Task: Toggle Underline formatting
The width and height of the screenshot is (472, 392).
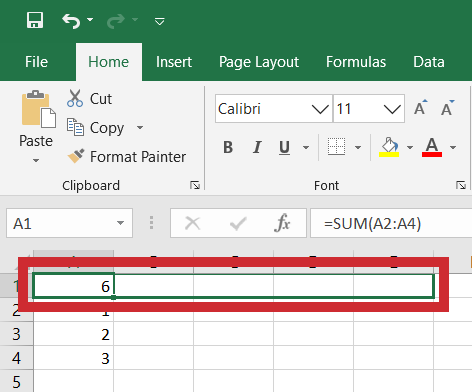Action: click(284, 148)
